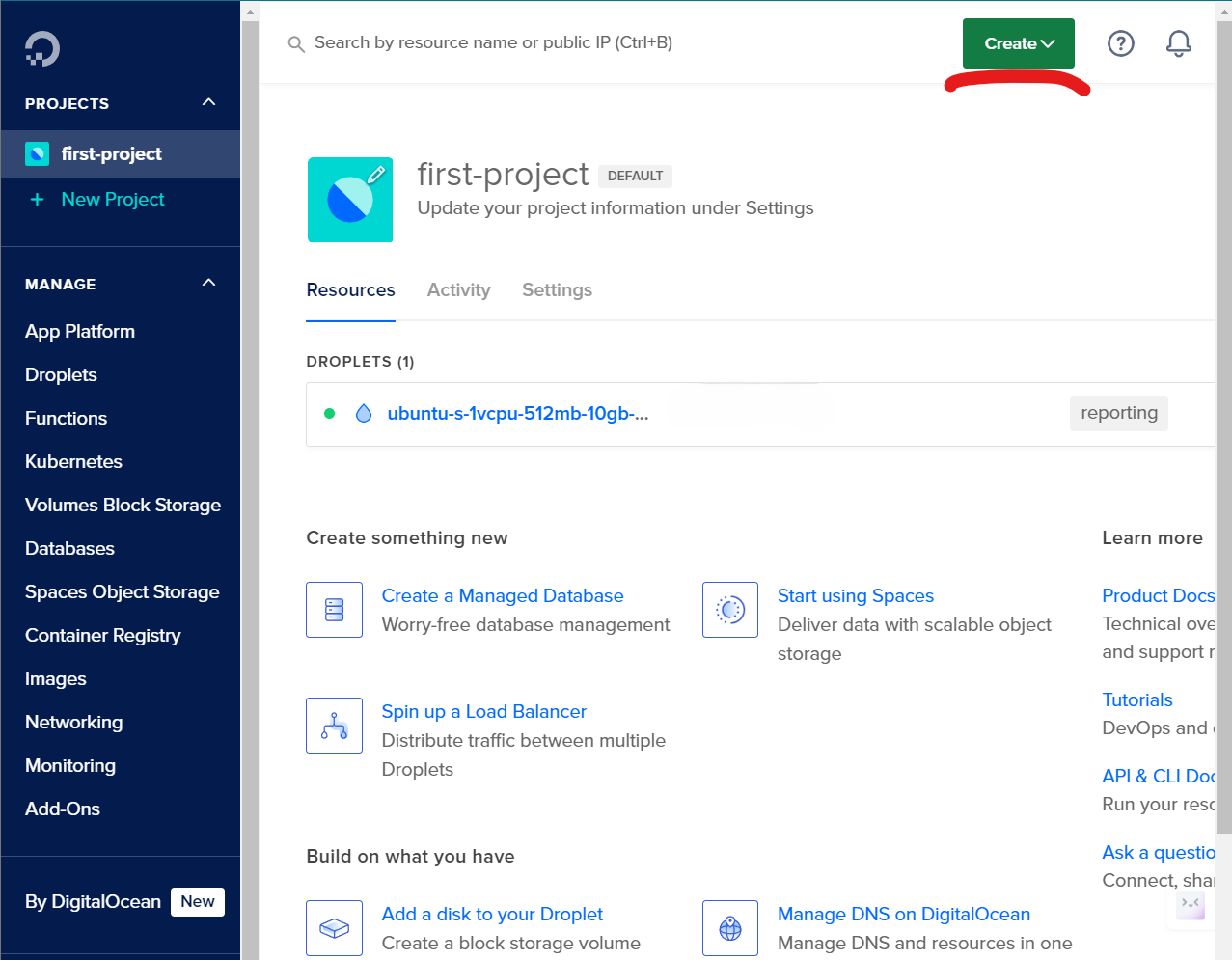Open the ubuntu-s-1vcpu-512mb-10gb droplet link
The height and width of the screenshot is (960, 1232).
[517, 414]
